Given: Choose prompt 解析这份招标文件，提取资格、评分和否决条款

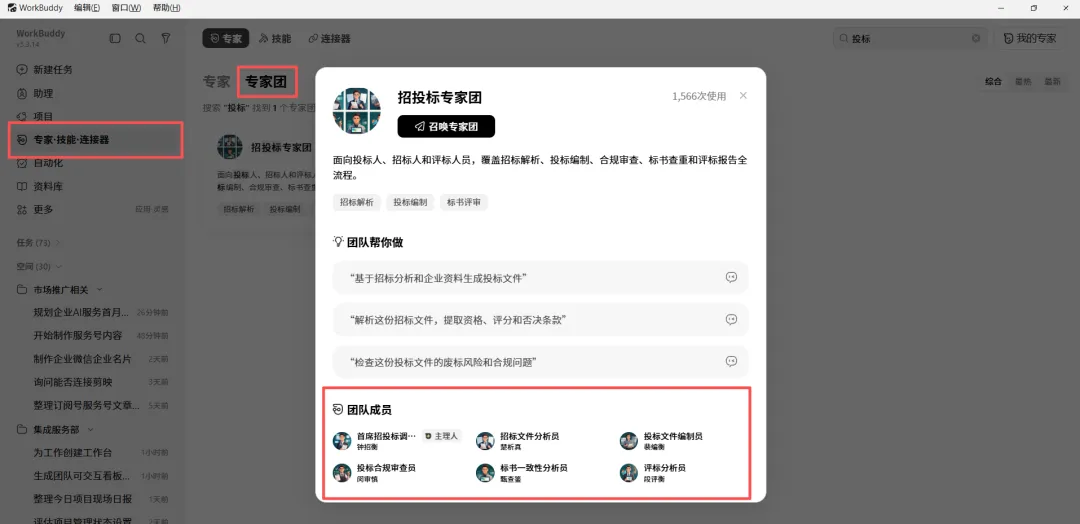Looking at the screenshot, I should coord(541,319).
